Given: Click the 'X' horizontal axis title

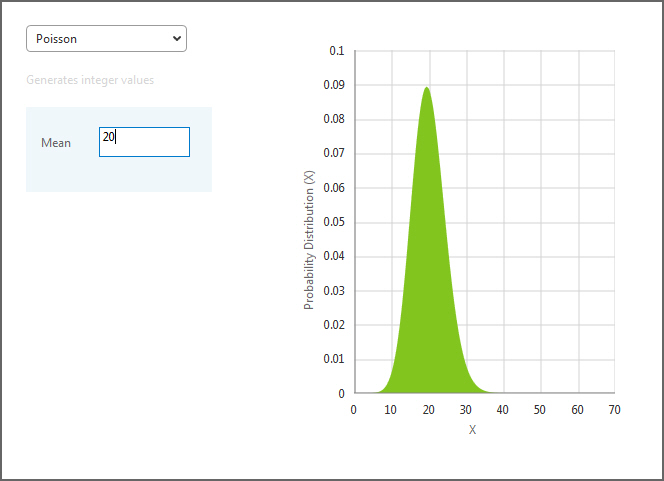Looking at the screenshot, I should coord(473,430).
